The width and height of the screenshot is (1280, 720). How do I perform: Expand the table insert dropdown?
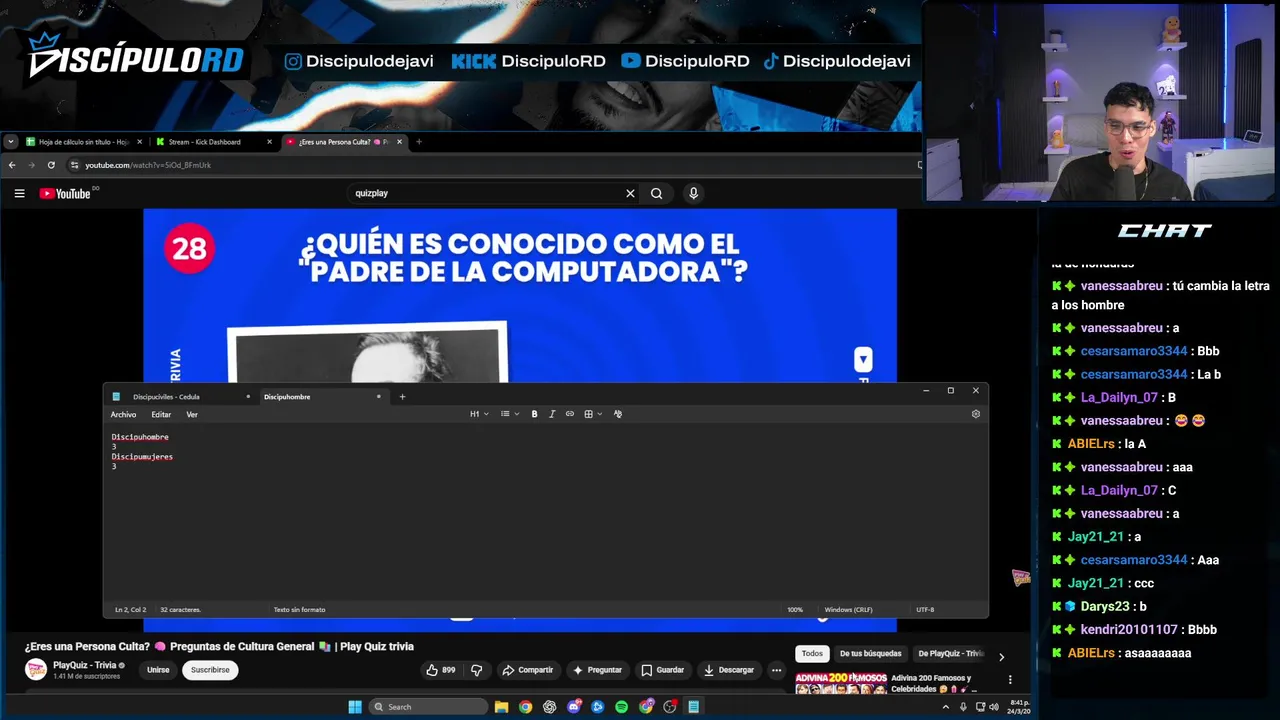pyautogui.click(x=593, y=414)
